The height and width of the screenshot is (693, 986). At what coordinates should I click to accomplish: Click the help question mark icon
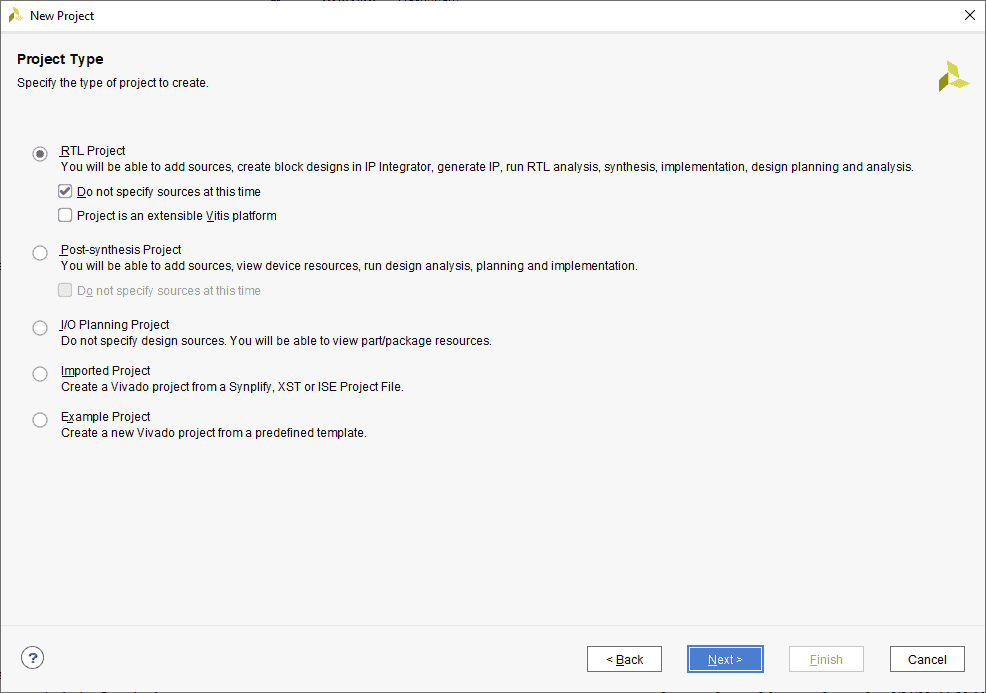[33, 658]
